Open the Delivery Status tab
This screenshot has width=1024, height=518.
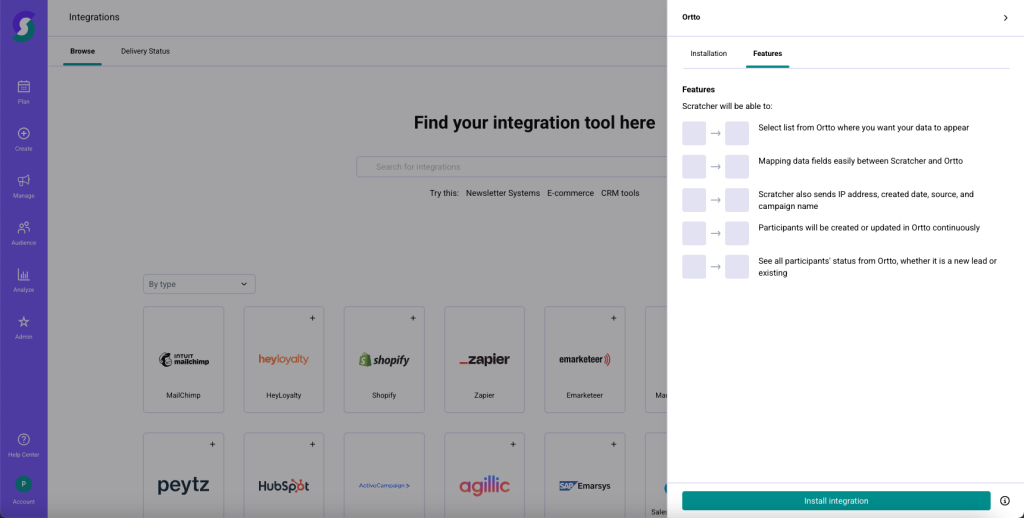[145, 51]
